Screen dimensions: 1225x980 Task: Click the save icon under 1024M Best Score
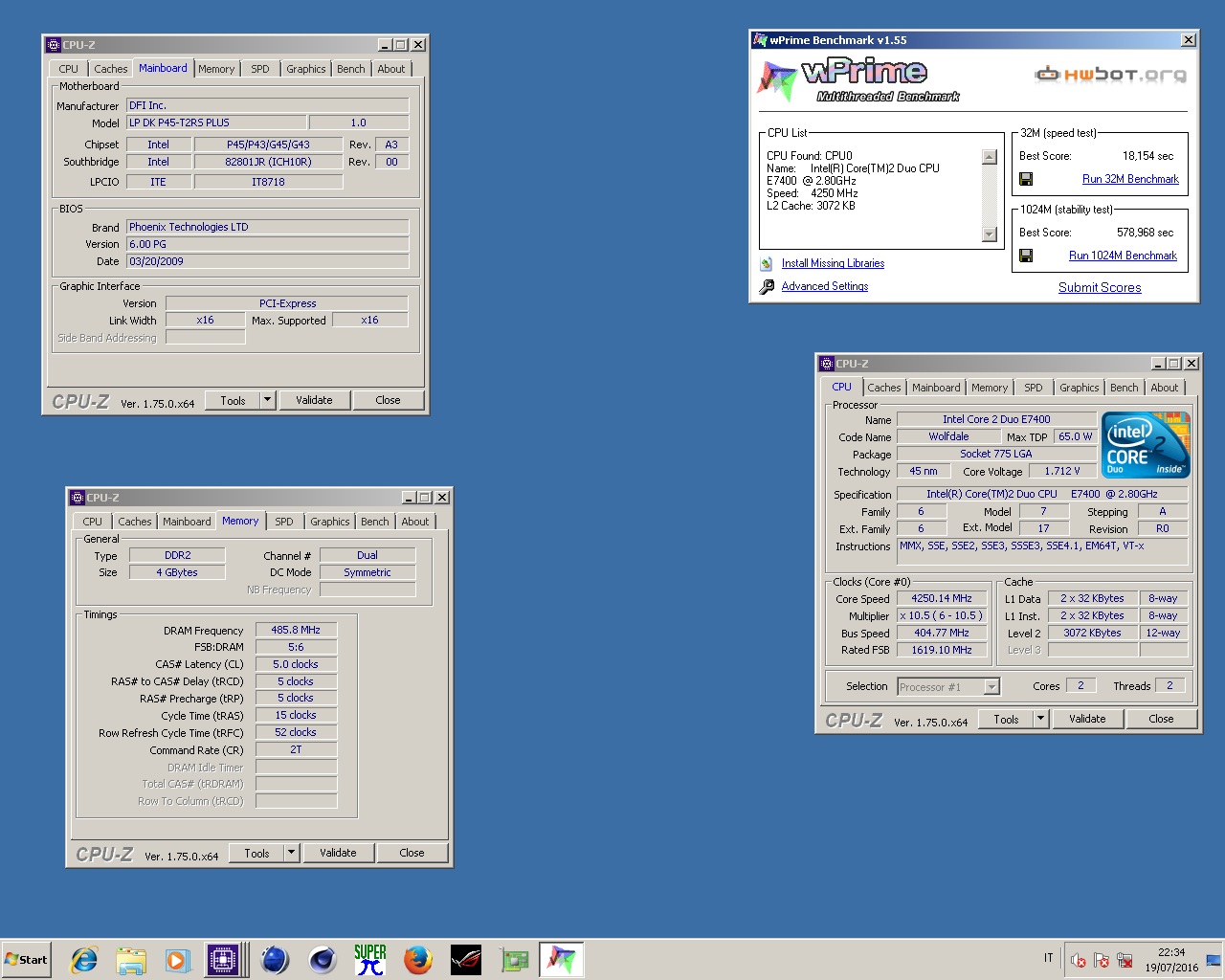coord(1026,256)
